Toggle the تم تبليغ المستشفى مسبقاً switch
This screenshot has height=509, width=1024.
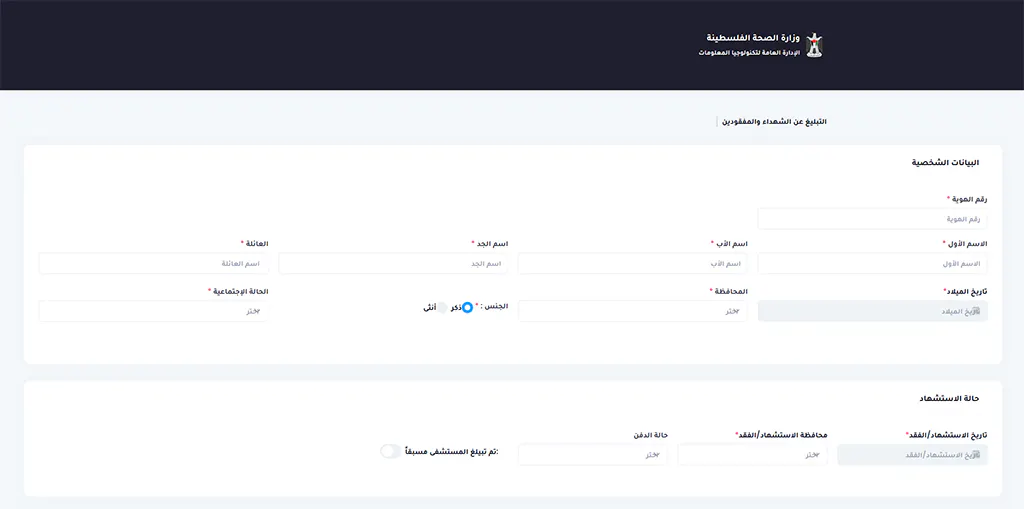pos(391,451)
